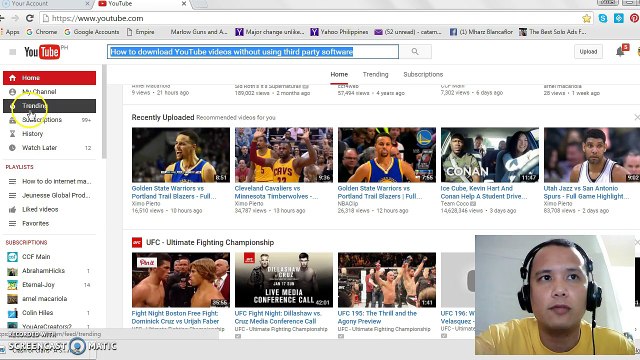Click the bookmark star in address bar
Viewport: 640px width, 360px height.
(587, 18)
